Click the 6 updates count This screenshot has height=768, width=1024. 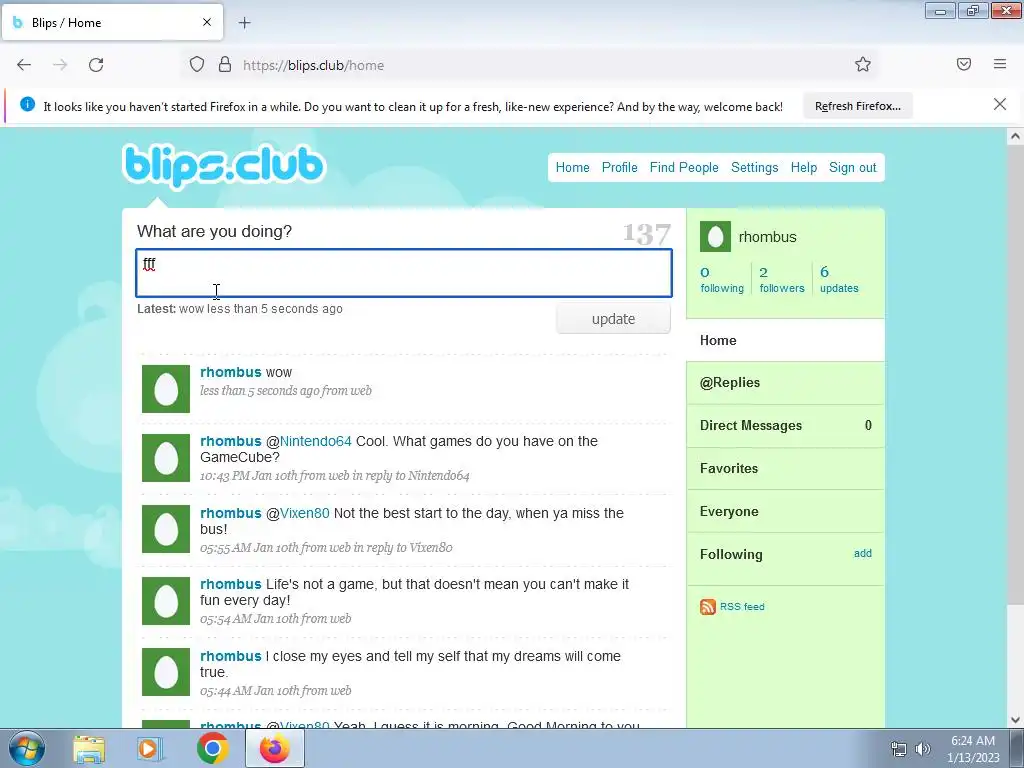pyautogui.click(x=839, y=279)
